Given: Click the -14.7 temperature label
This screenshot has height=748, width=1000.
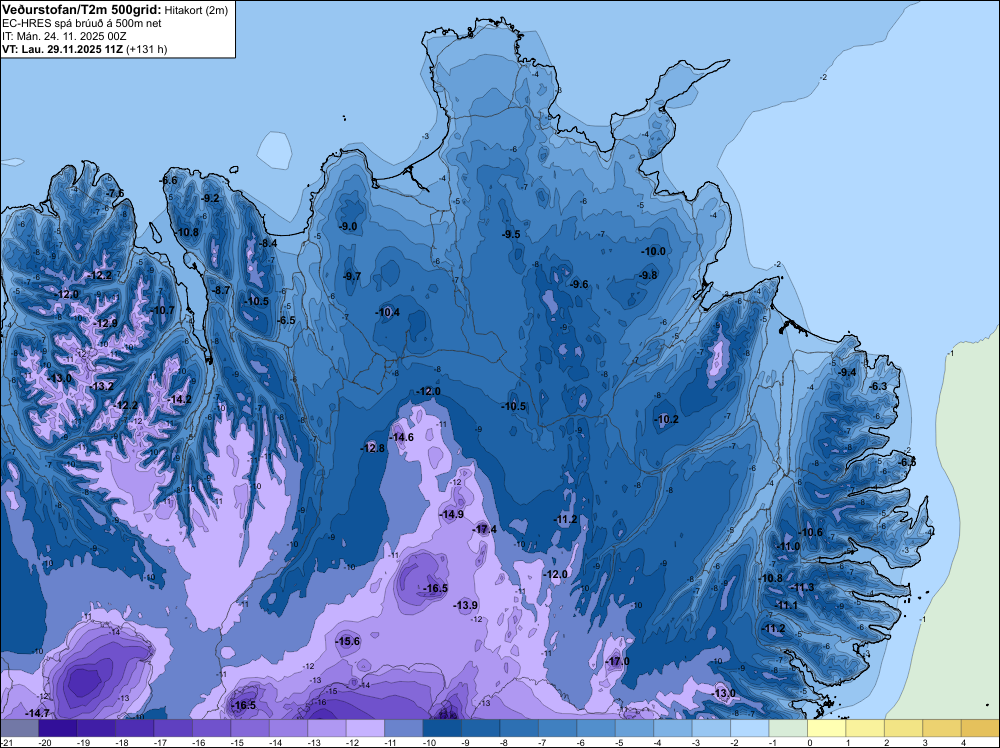Looking at the screenshot, I should pyautogui.click(x=37, y=713).
